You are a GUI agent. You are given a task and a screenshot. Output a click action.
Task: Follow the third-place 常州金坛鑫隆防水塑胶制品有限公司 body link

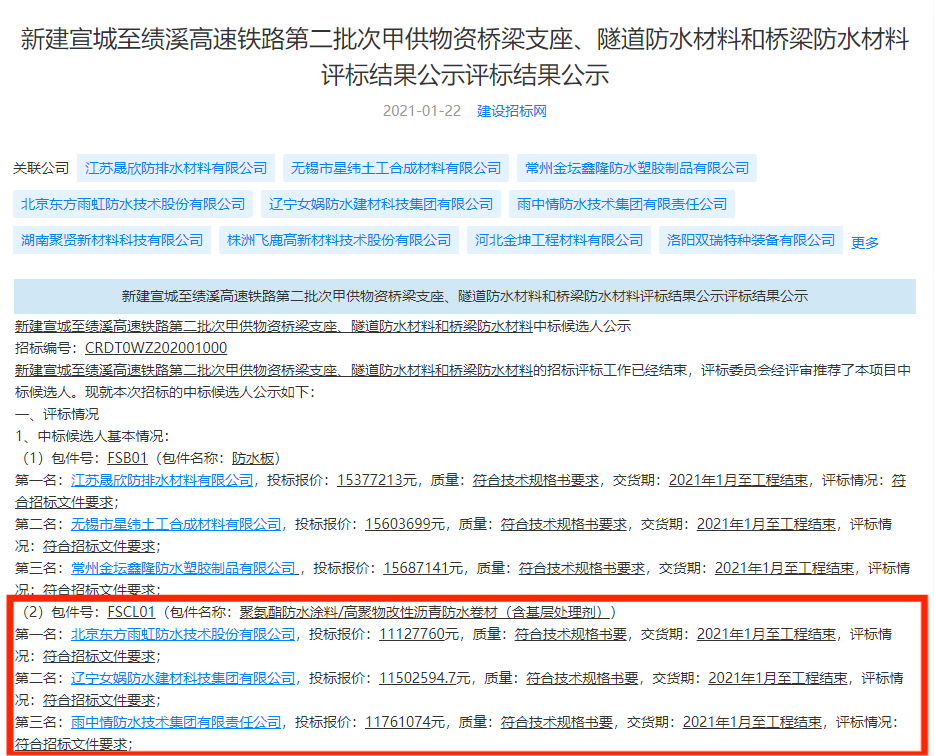tap(183, 568)
